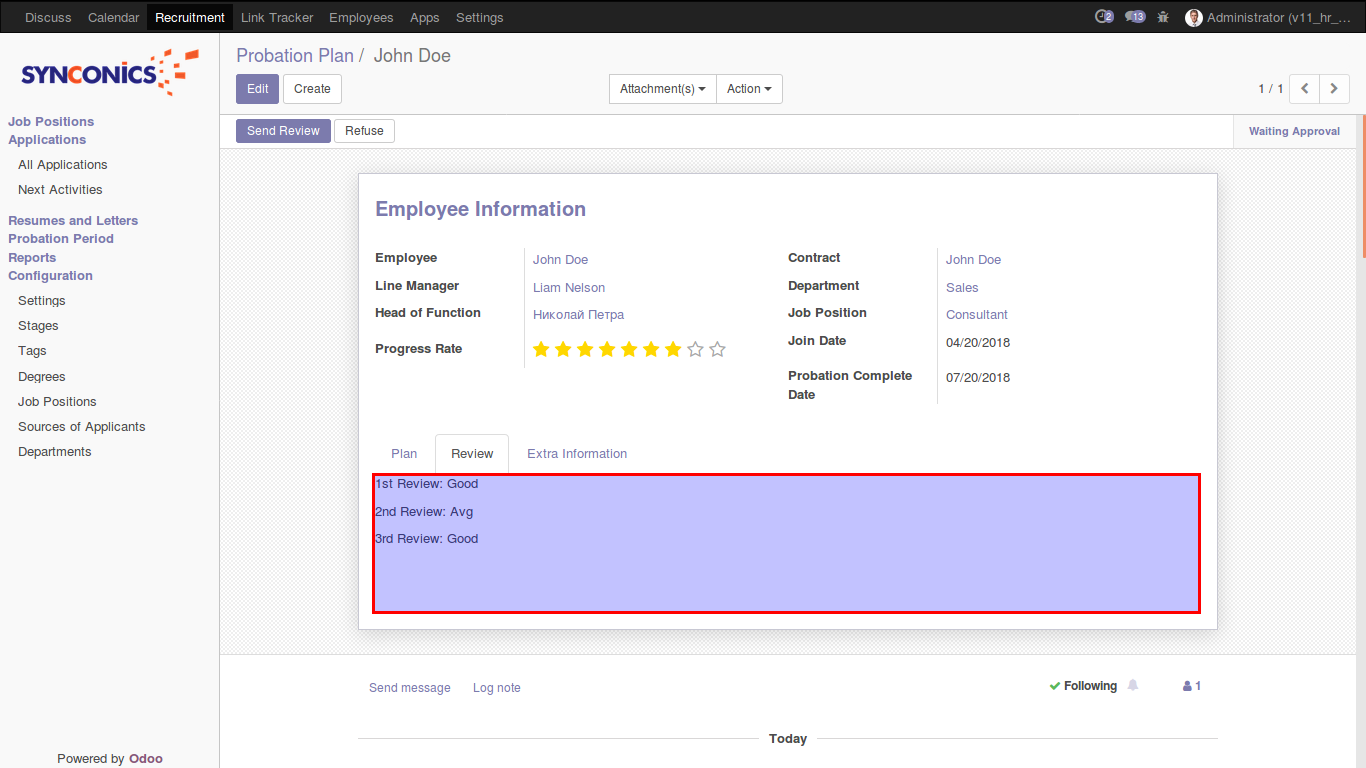The height and width of the screenshot is (768, 1366).
Task: Set progress rate to eight stars
Action: (x=695, y=349)
